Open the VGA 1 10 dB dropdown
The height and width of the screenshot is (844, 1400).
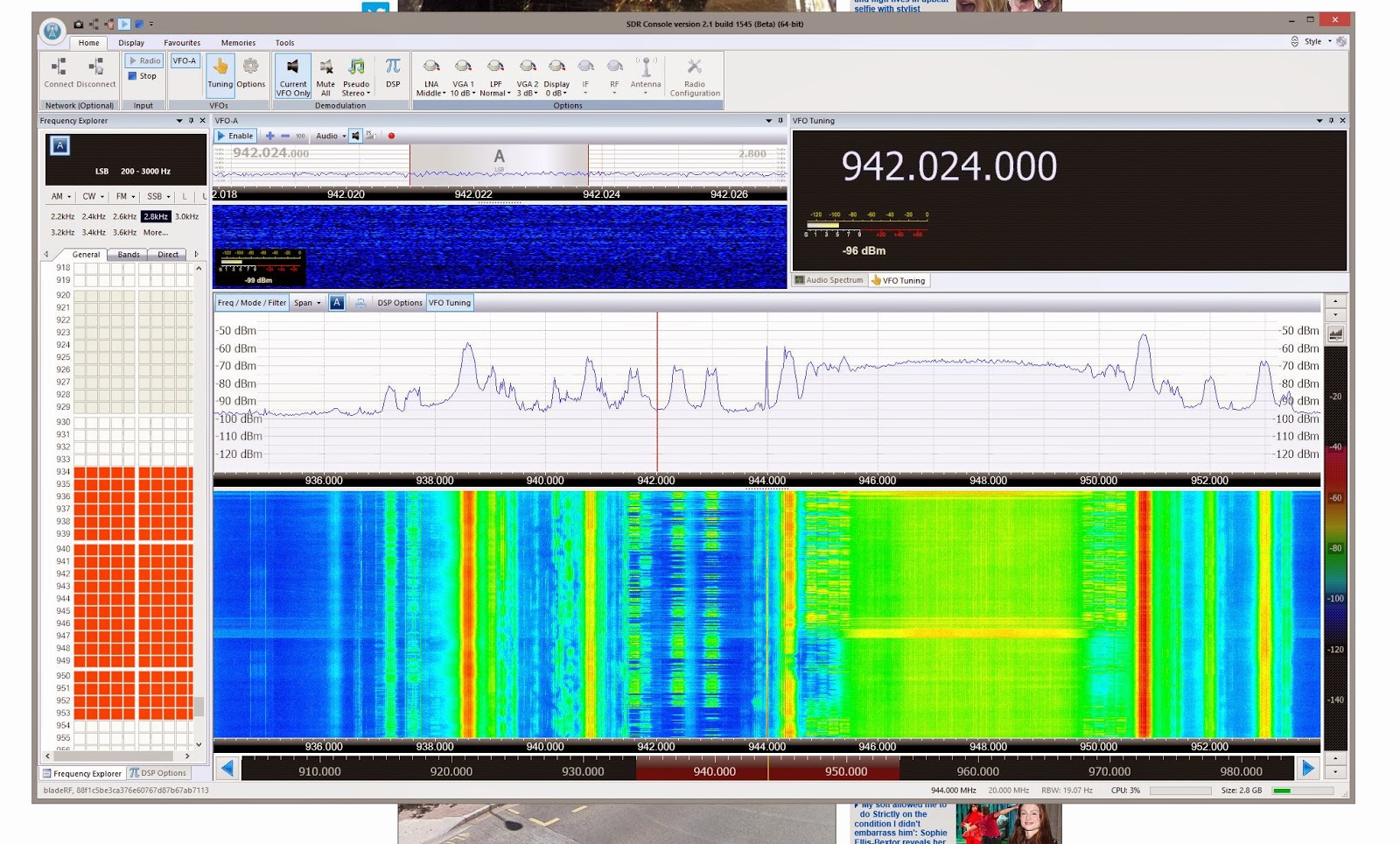[x=463, y=76]
